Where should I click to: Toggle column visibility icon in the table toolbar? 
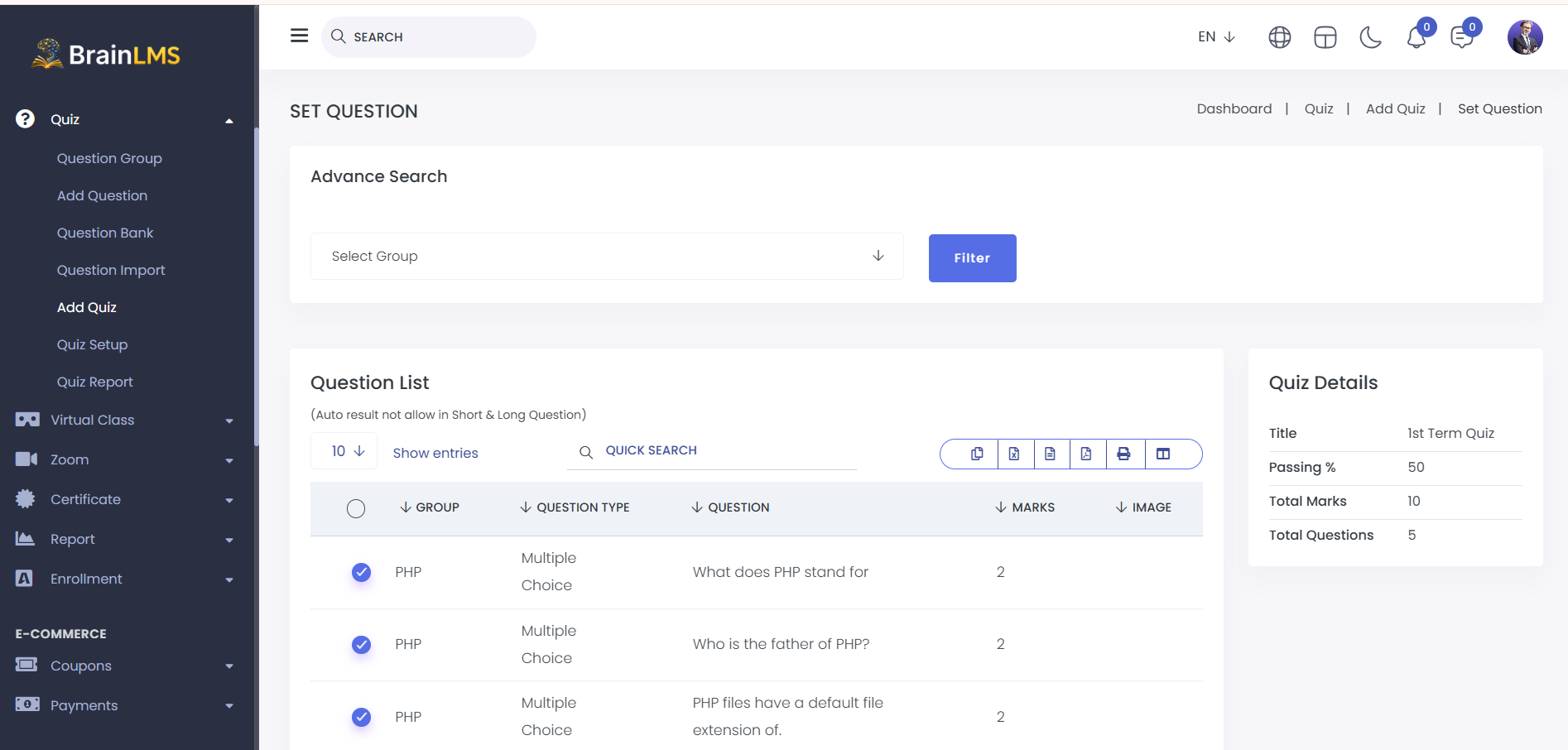[x=1163, y=454]
